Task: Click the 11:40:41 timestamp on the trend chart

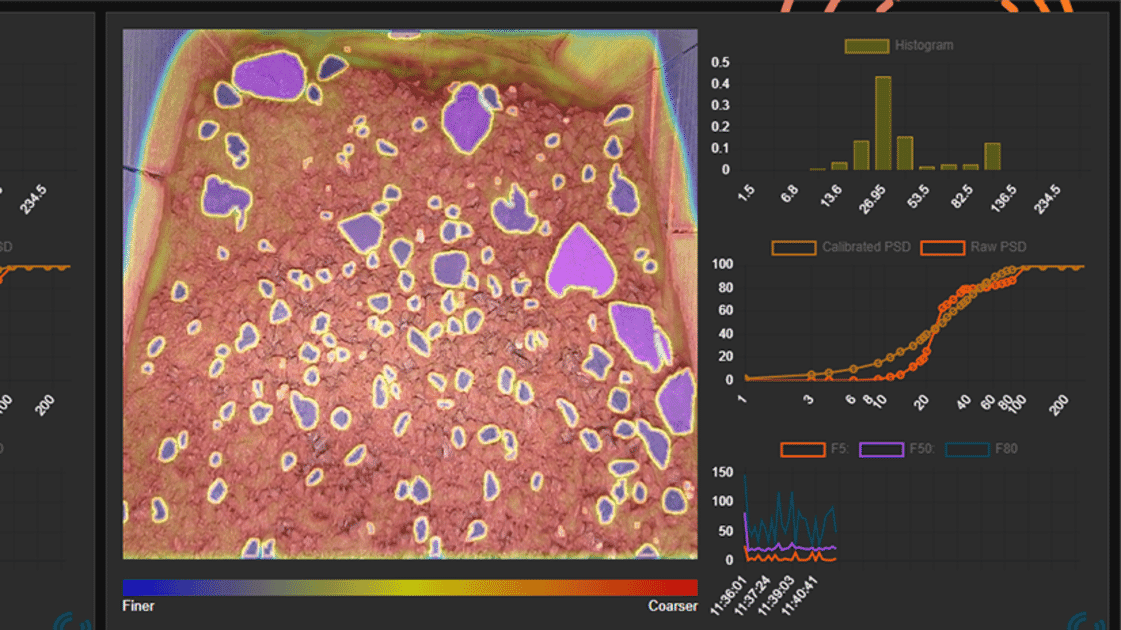Action: pos(799,596)
